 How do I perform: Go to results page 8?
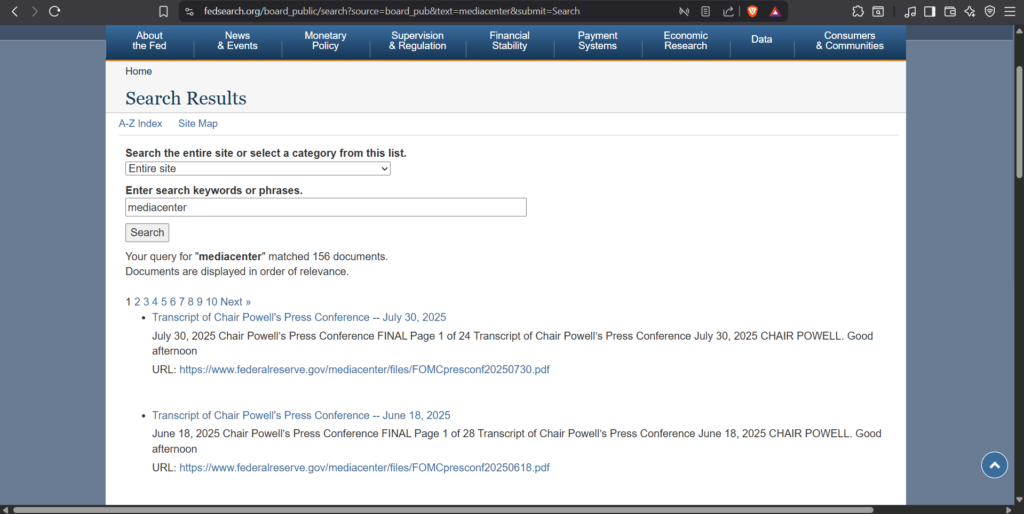click(191, 302)
